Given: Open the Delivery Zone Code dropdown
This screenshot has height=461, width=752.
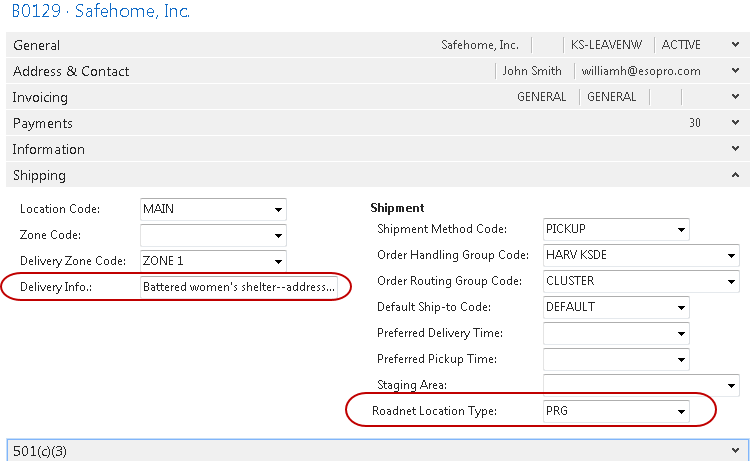Looking at the screenshot, I should click(277, 262).
